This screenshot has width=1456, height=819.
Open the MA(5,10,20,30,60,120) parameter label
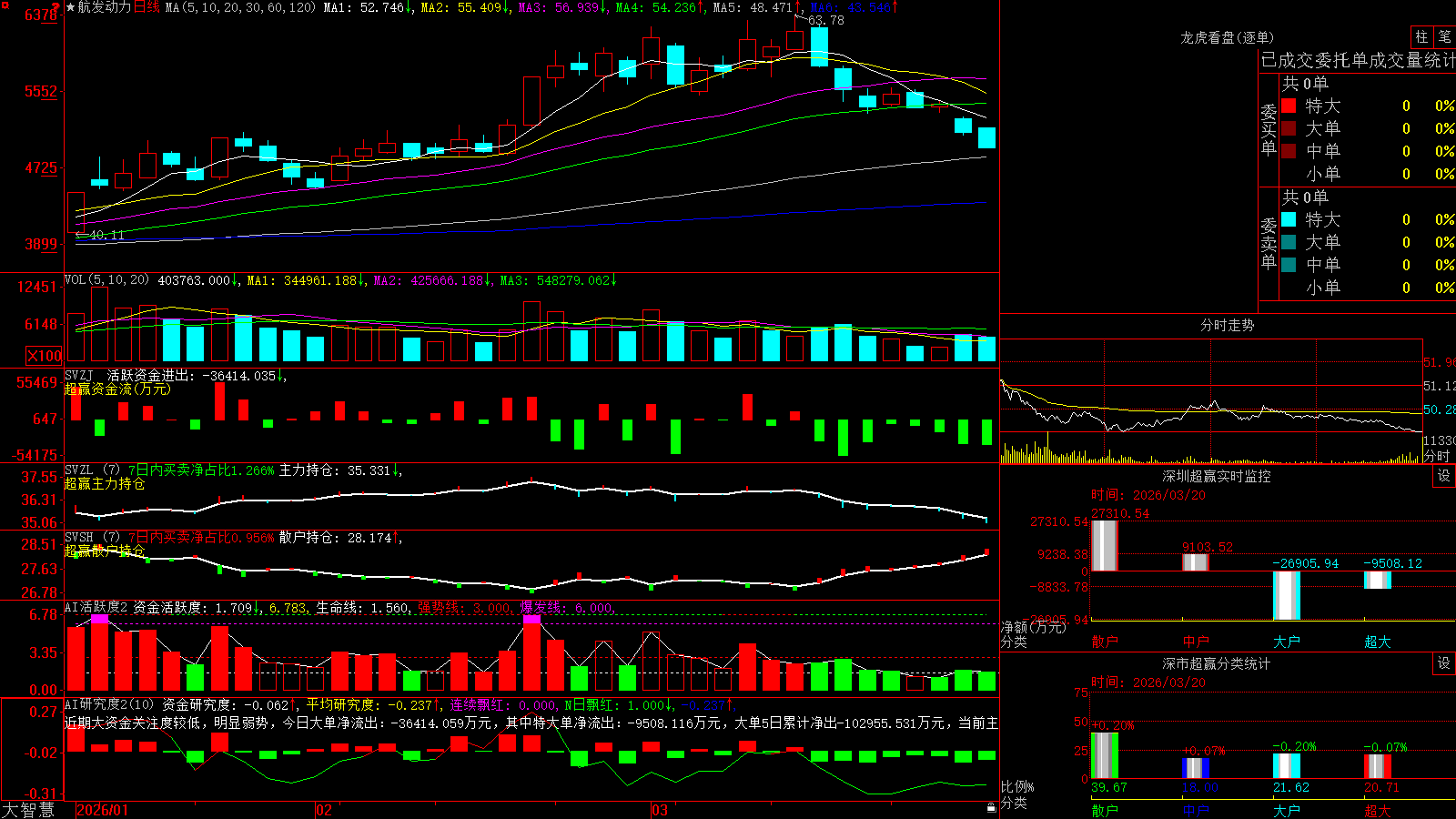(x=240, y=7)
